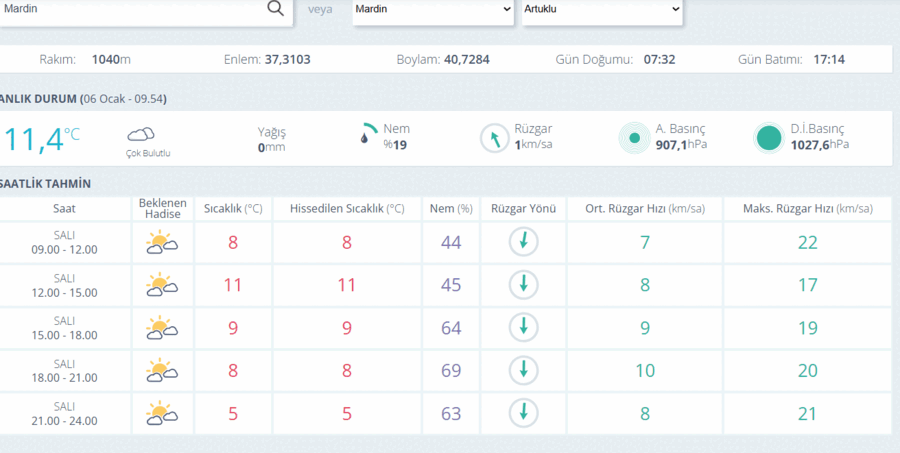Click average wind speed value 7

(x=645, y=242)
